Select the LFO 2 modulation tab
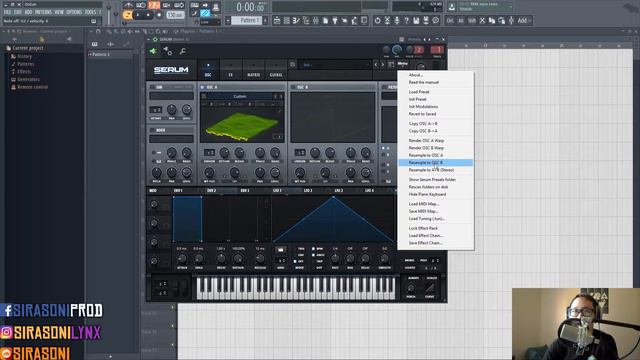640x360 pixels. click(x=308, y=191)
